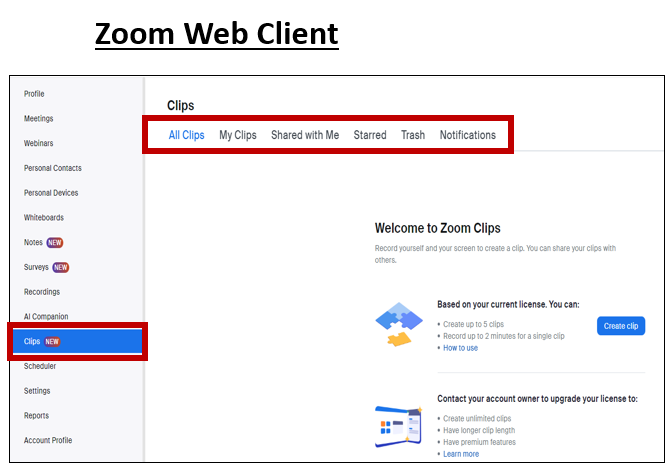The width and height of the screenshot is (667, 466).
Task: Open the Notifications tab
Action: tap(467, 135)
